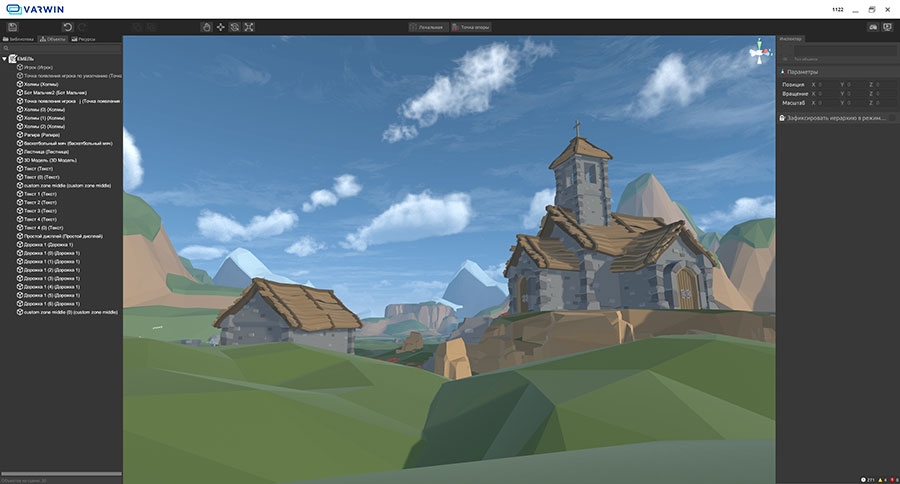The image size is (900, 484).
Task: Toggle the Точка опоры pivot mode
Action: coord(470,27)
